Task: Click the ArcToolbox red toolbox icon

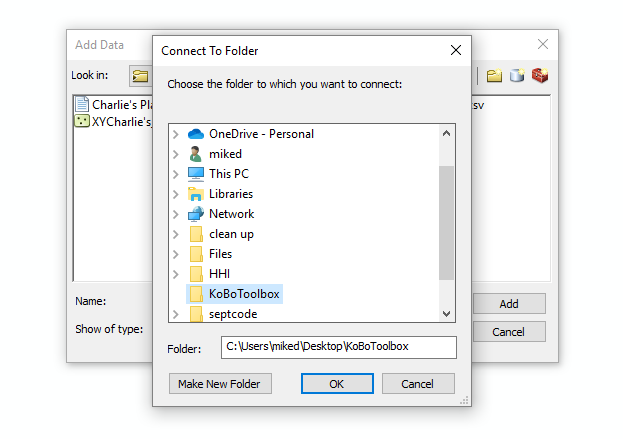Action: tap(540, 75)
